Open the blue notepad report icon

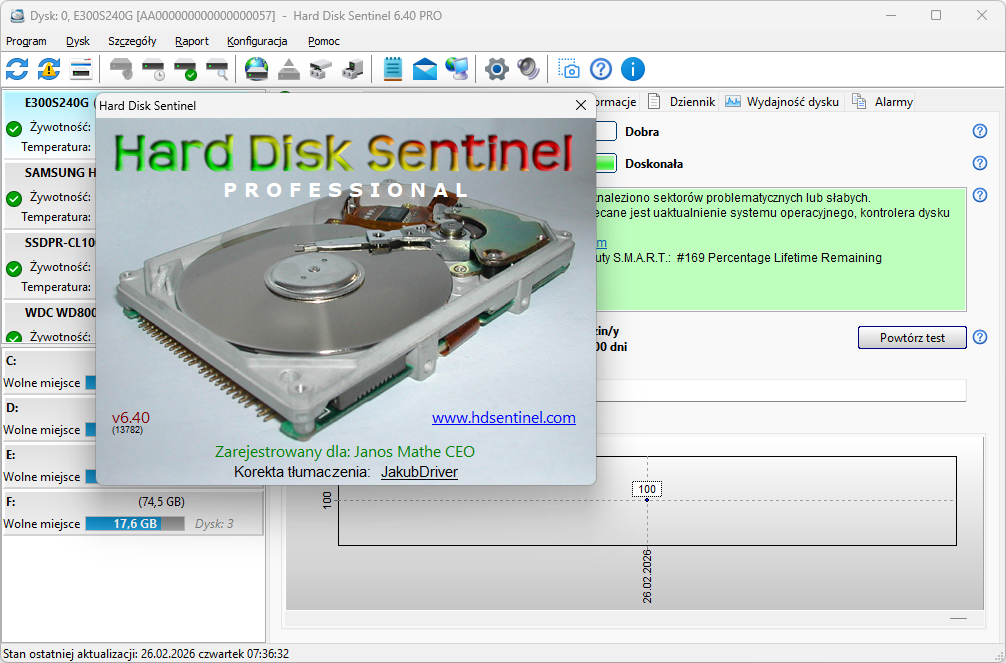click(393, 69)
